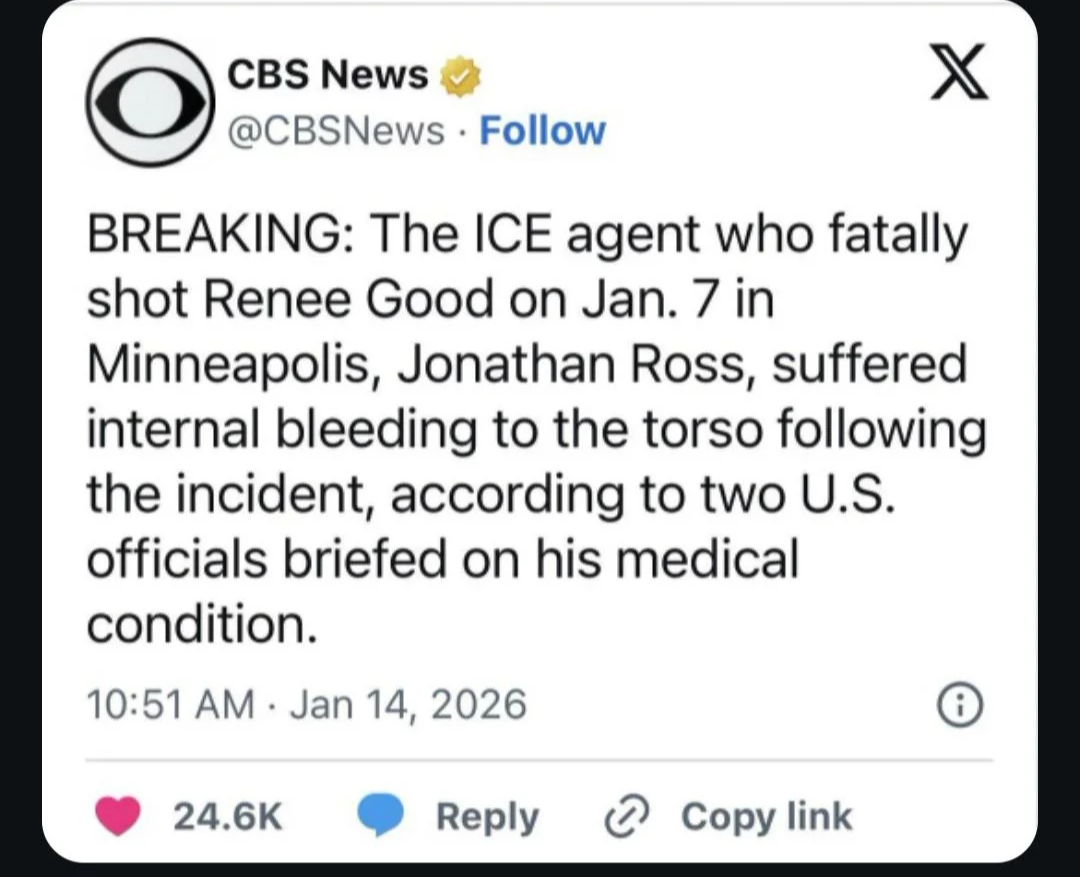Click the Reply text label

(487, 817)
